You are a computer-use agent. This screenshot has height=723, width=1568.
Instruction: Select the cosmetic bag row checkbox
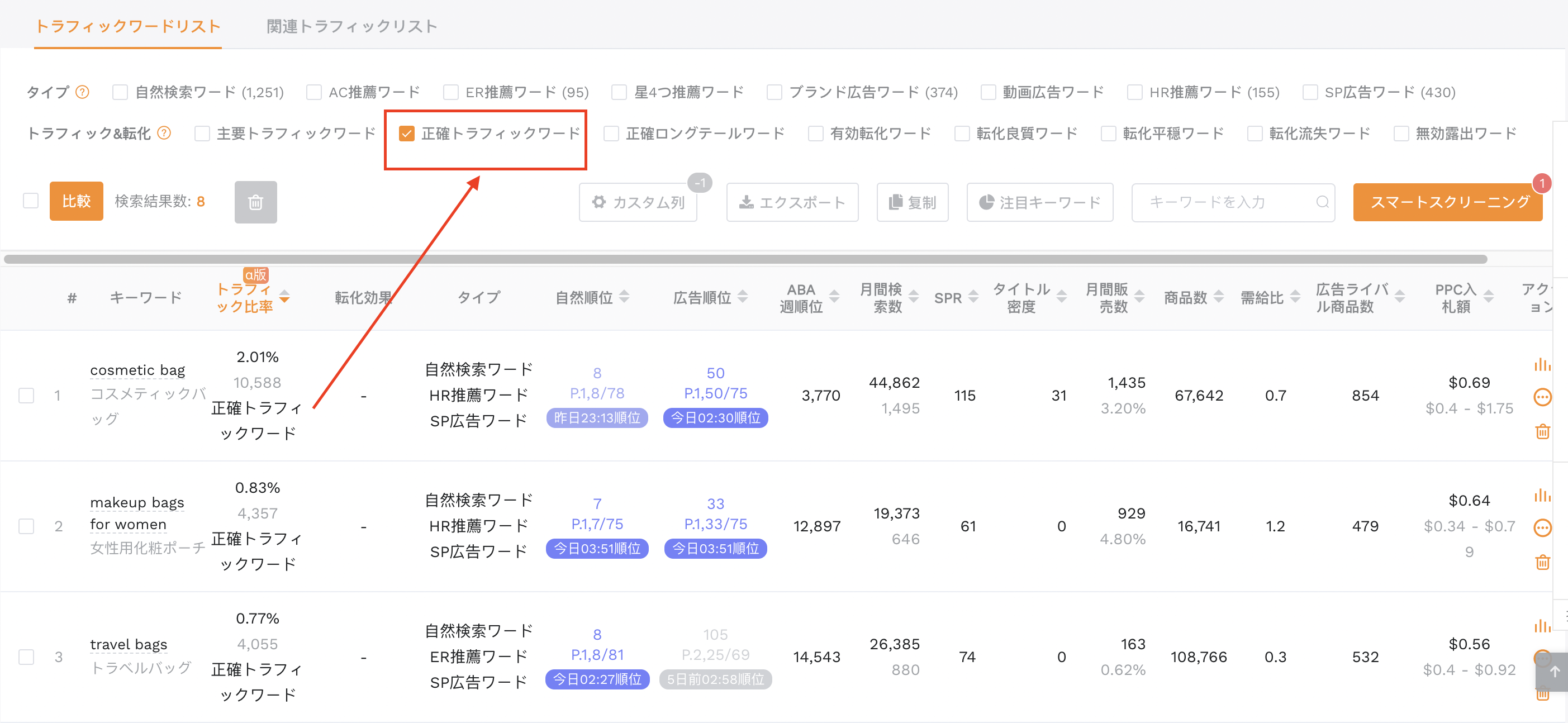(26, 396)
